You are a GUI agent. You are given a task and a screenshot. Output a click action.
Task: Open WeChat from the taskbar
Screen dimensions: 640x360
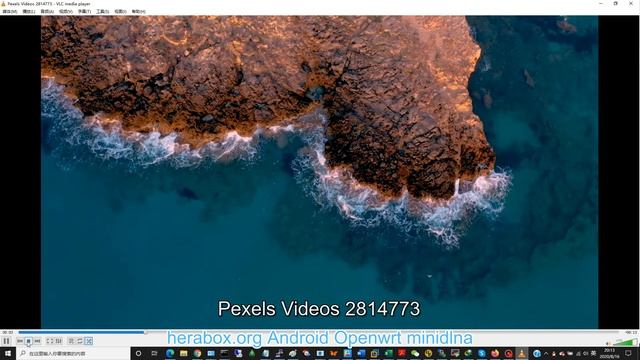415,353
